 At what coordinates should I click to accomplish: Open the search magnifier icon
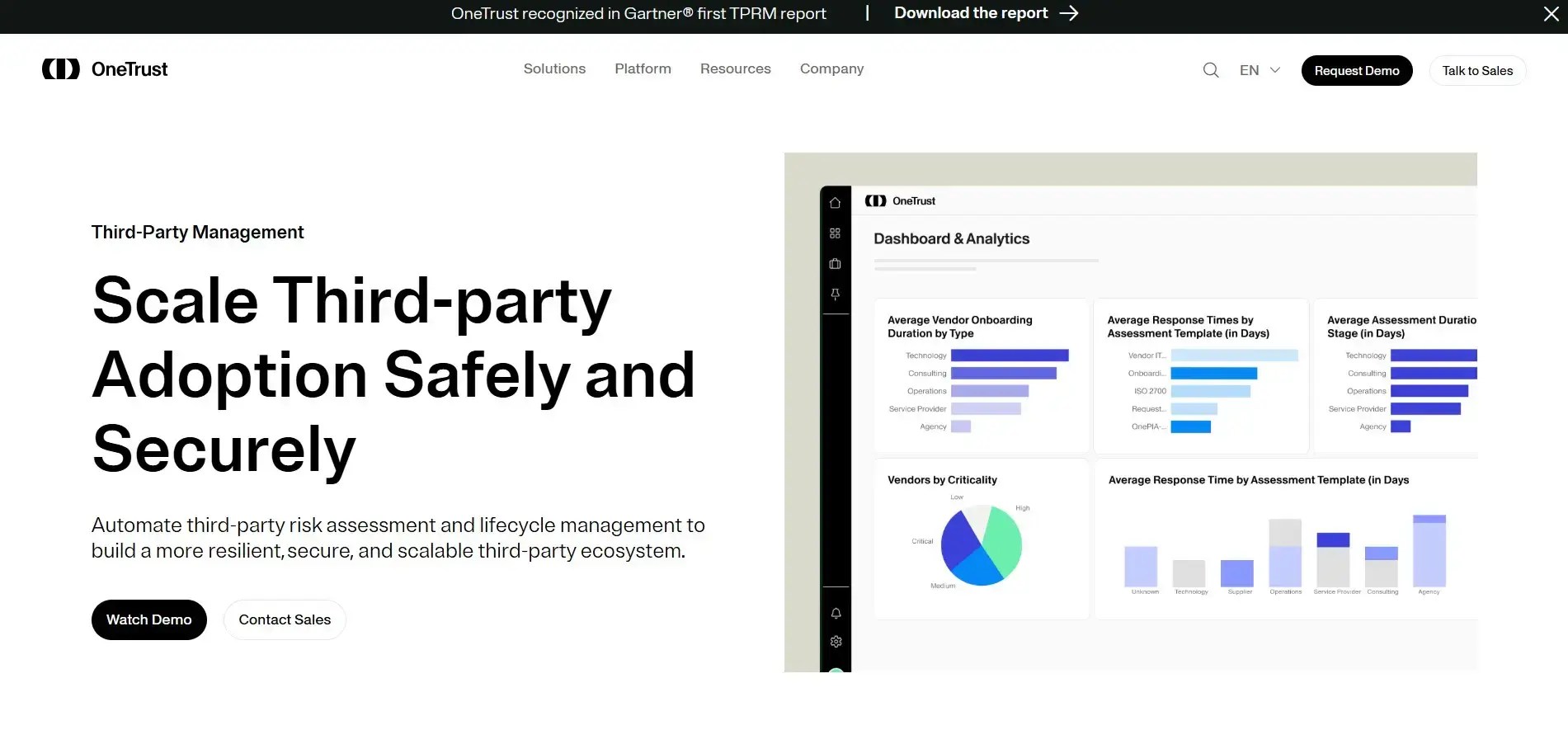tap(1210, 70)
